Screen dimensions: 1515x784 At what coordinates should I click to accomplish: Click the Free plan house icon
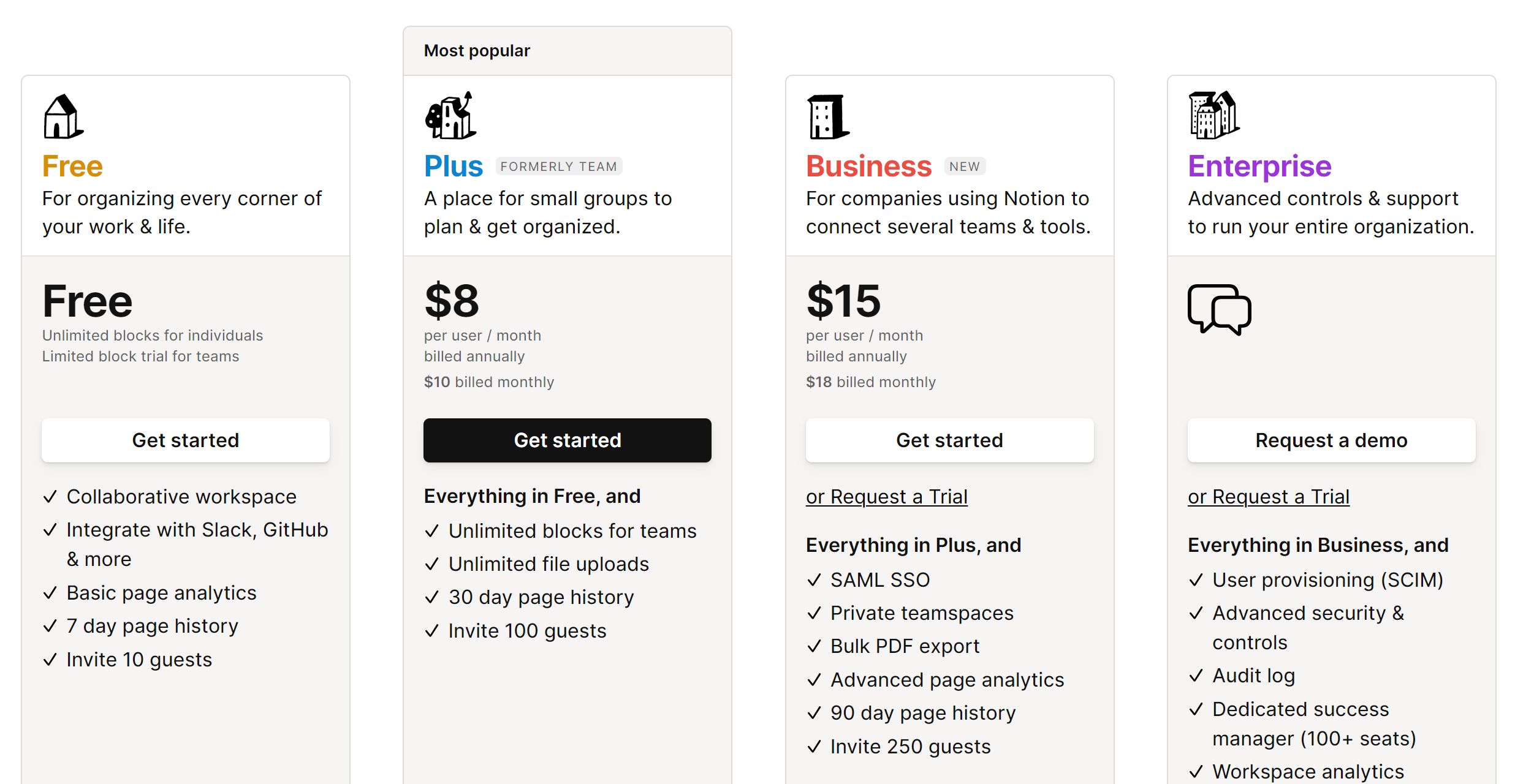tap(64, 116)
